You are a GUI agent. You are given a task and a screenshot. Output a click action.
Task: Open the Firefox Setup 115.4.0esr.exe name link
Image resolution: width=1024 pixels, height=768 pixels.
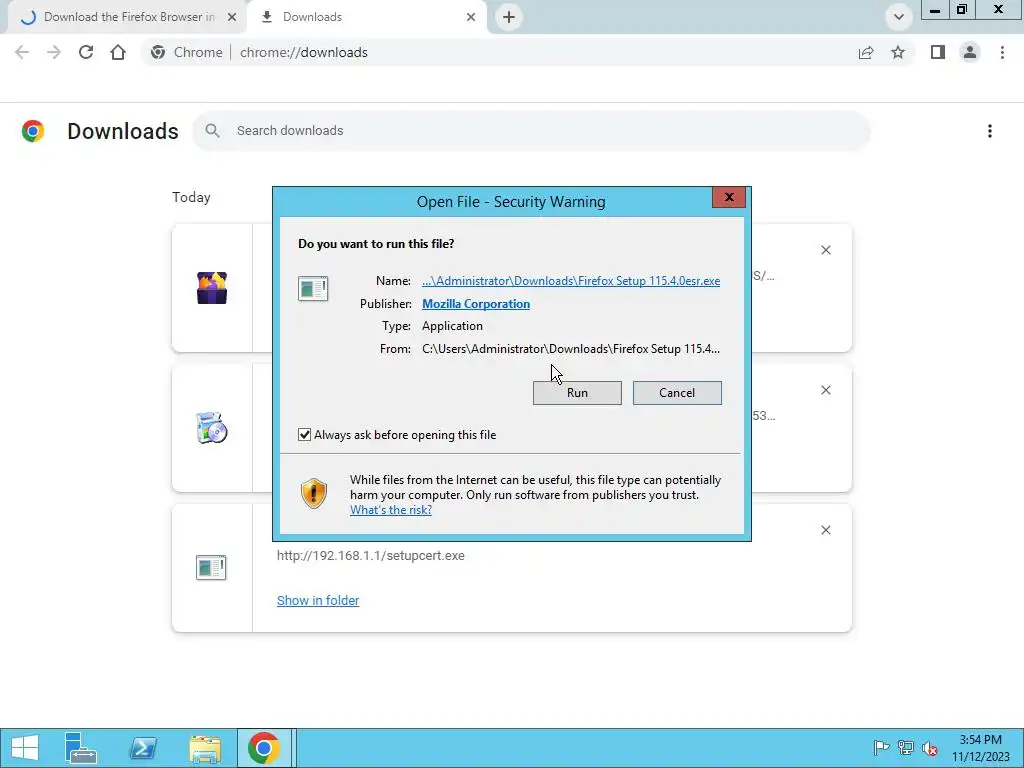click(x=571, y=281)
